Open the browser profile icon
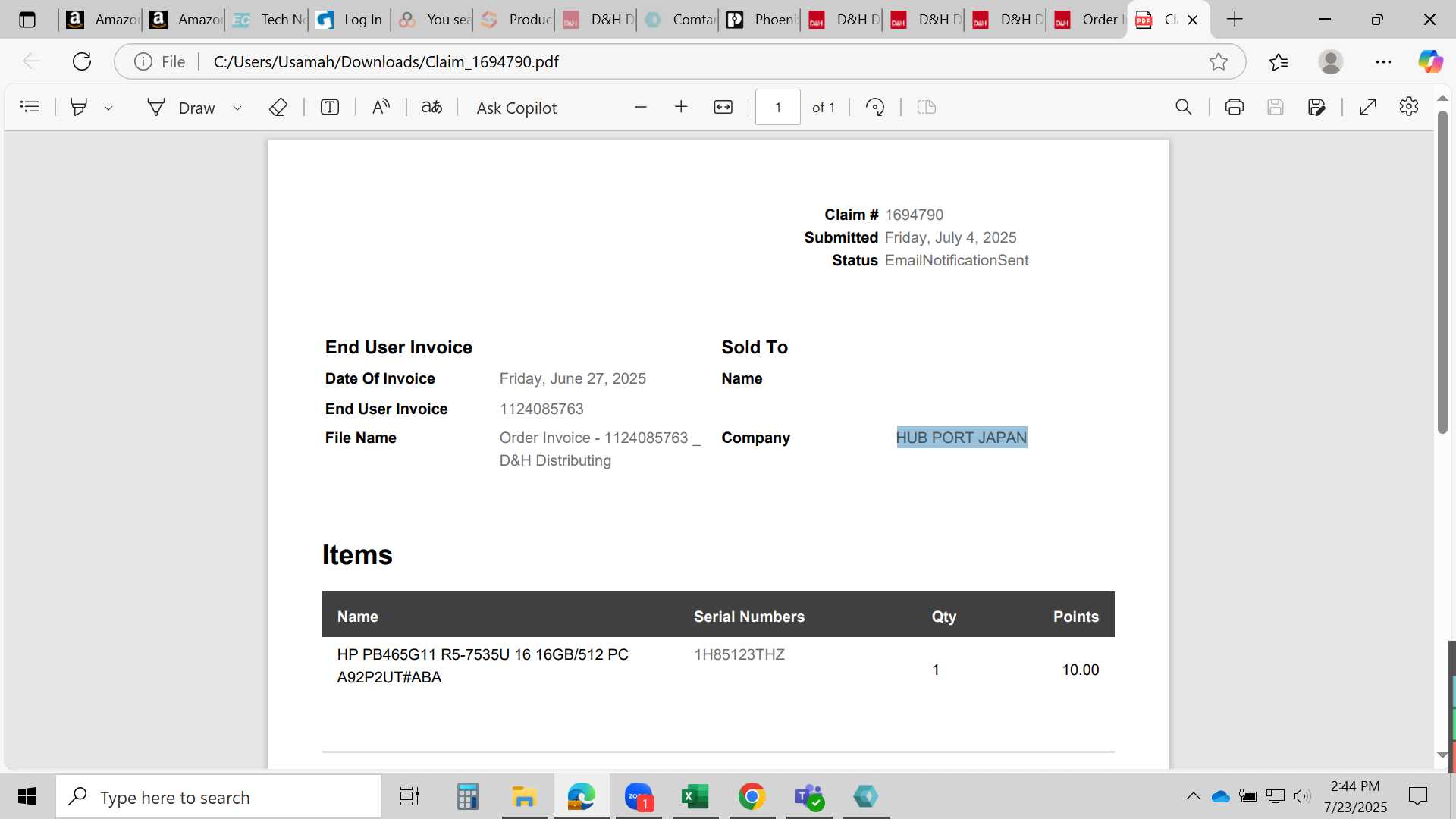This screenshot has width=1456, height=819. click(x=1331, y=61)
